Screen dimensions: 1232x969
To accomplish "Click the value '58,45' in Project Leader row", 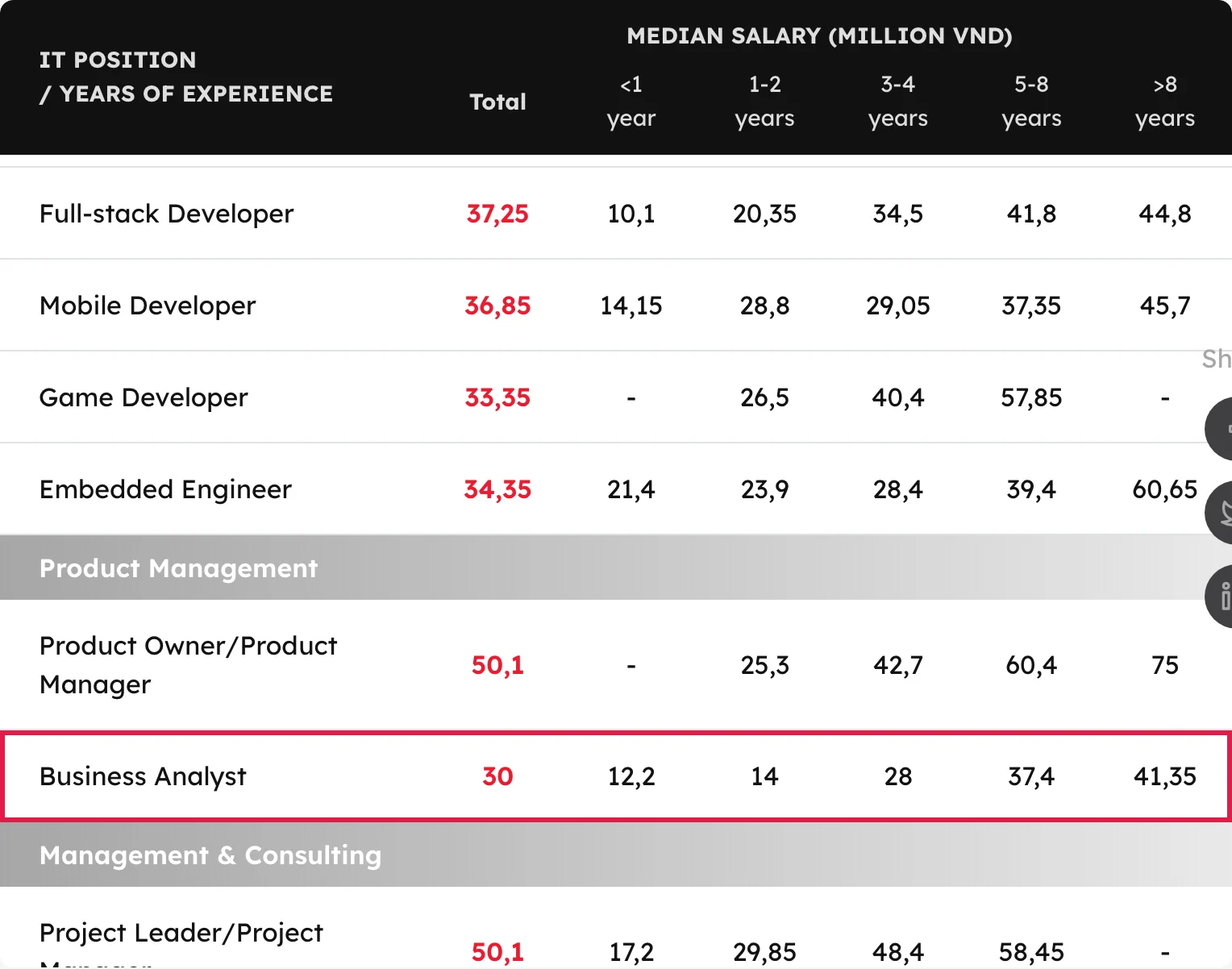I will [1031, 952].
